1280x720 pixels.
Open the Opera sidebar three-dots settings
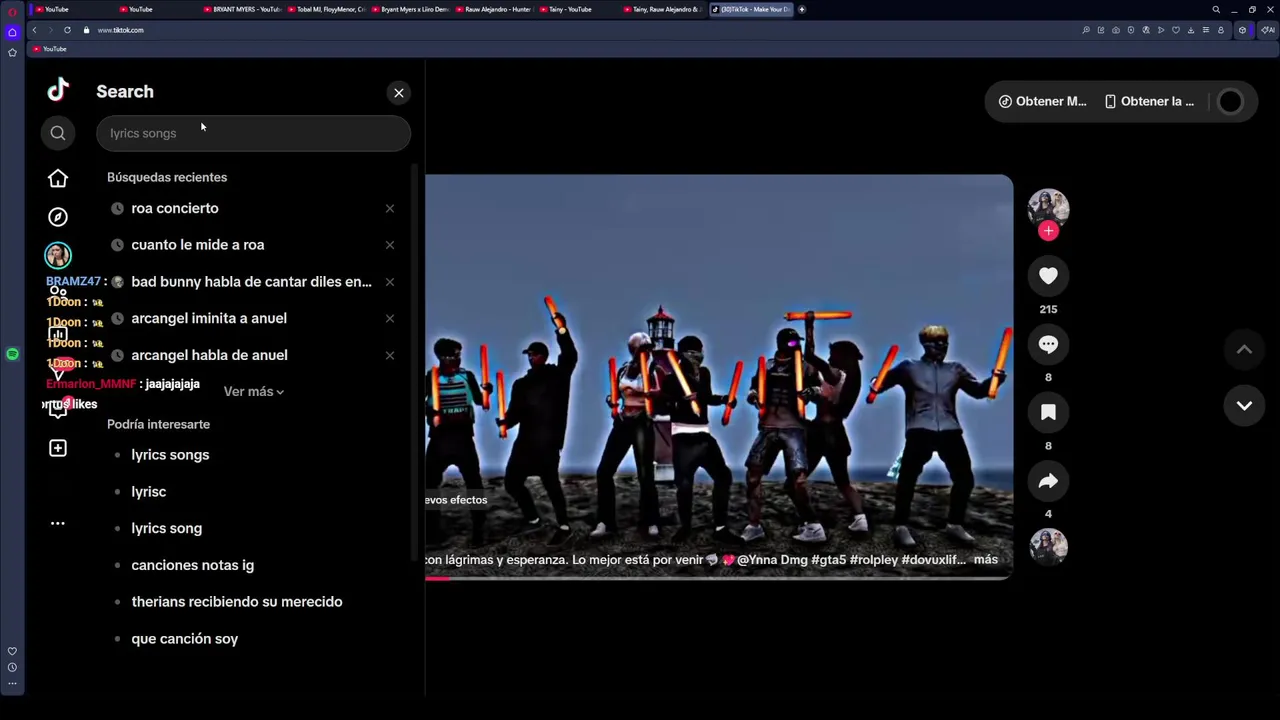(x=12, y=684)
